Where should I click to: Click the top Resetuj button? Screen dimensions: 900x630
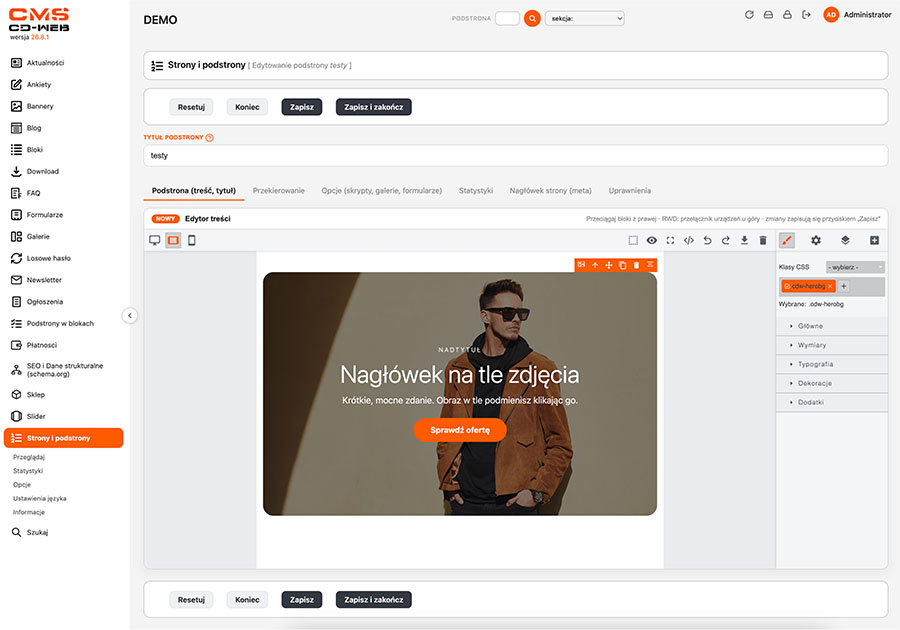[191, 107]
